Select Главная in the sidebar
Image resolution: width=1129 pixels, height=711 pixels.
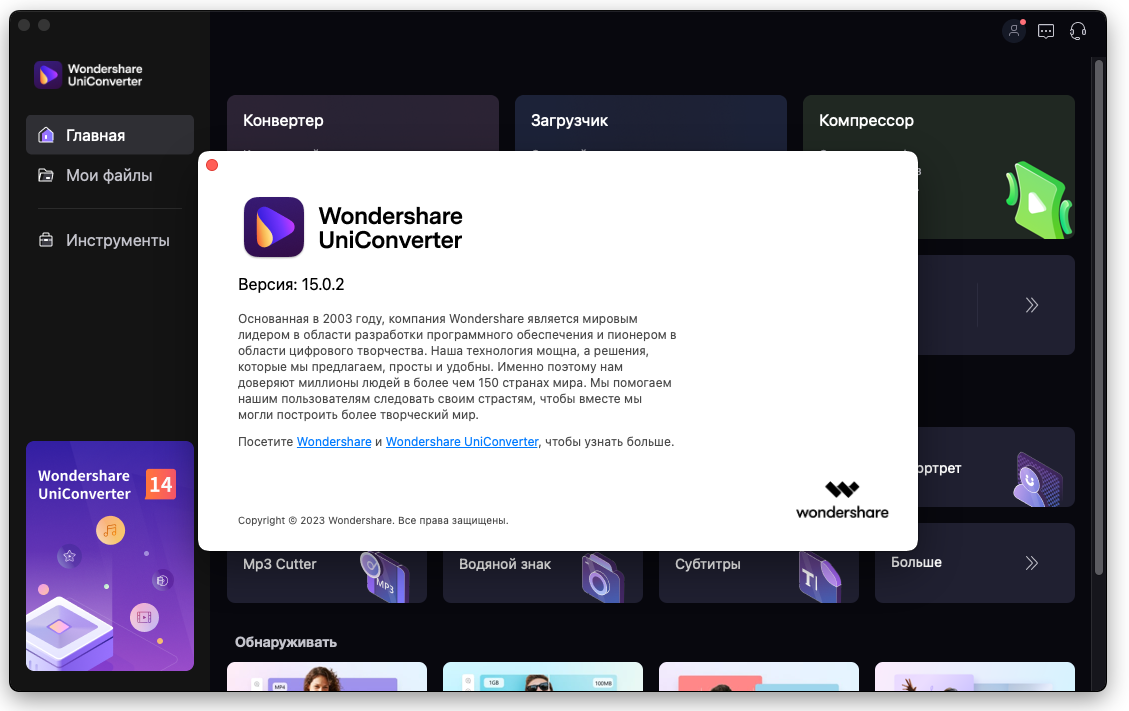110,135
